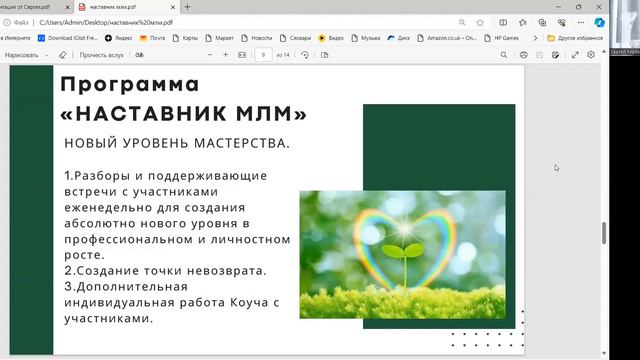Open PDF settings gear icon

tap(591, 55)
